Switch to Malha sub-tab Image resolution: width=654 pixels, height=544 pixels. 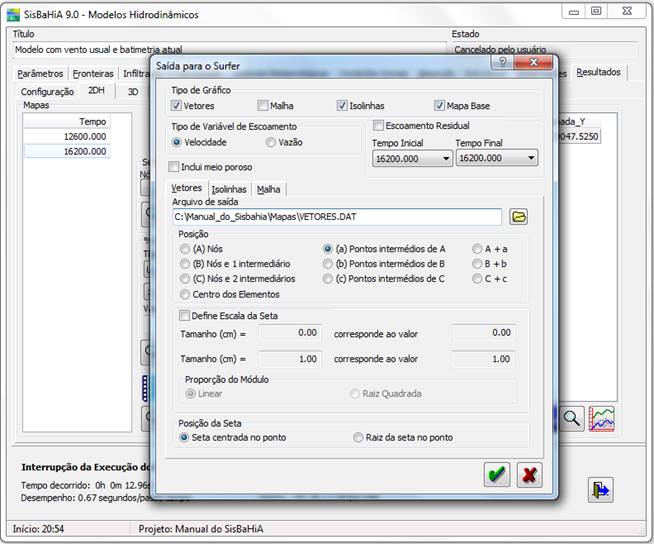268,189
